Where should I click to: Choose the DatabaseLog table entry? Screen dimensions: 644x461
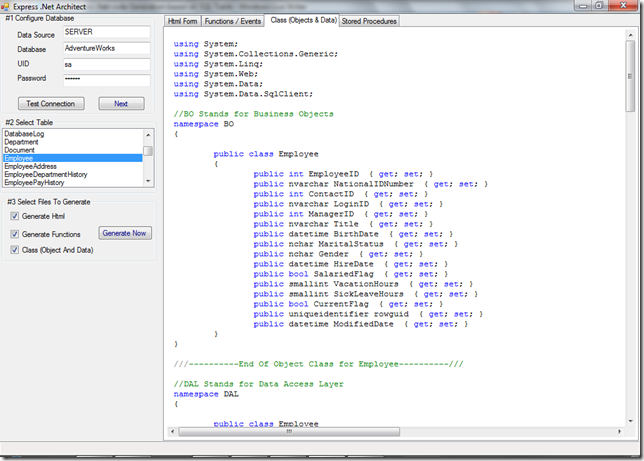[x=24, y=134]
